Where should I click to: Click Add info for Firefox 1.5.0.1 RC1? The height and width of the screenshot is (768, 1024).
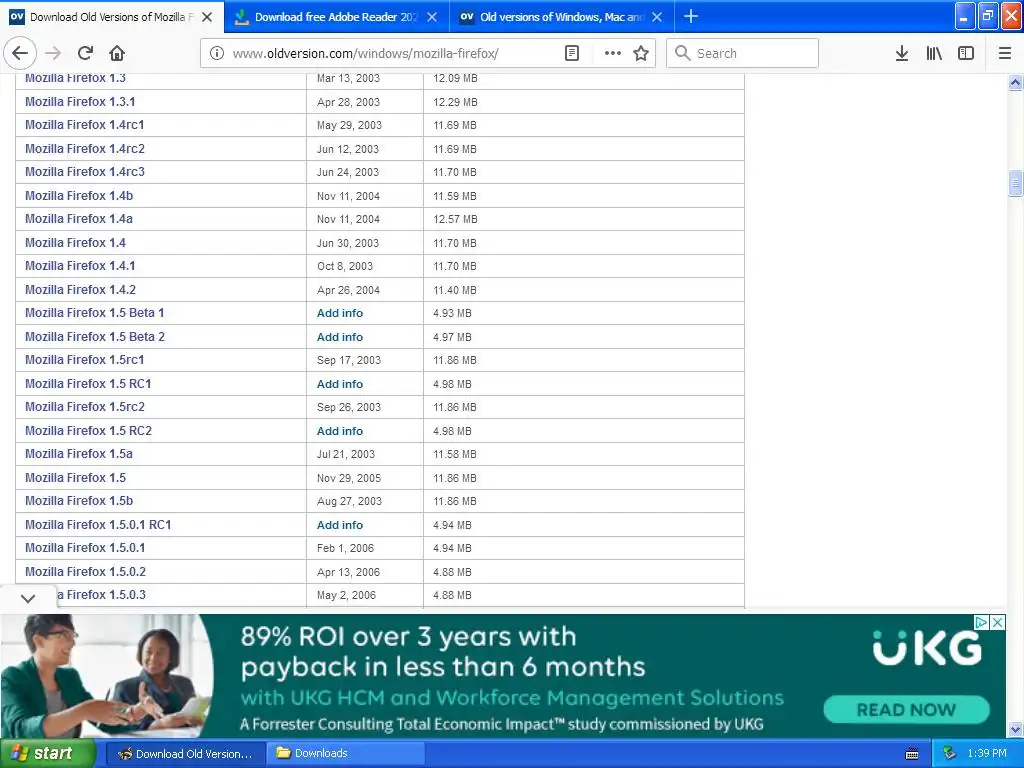340,525
